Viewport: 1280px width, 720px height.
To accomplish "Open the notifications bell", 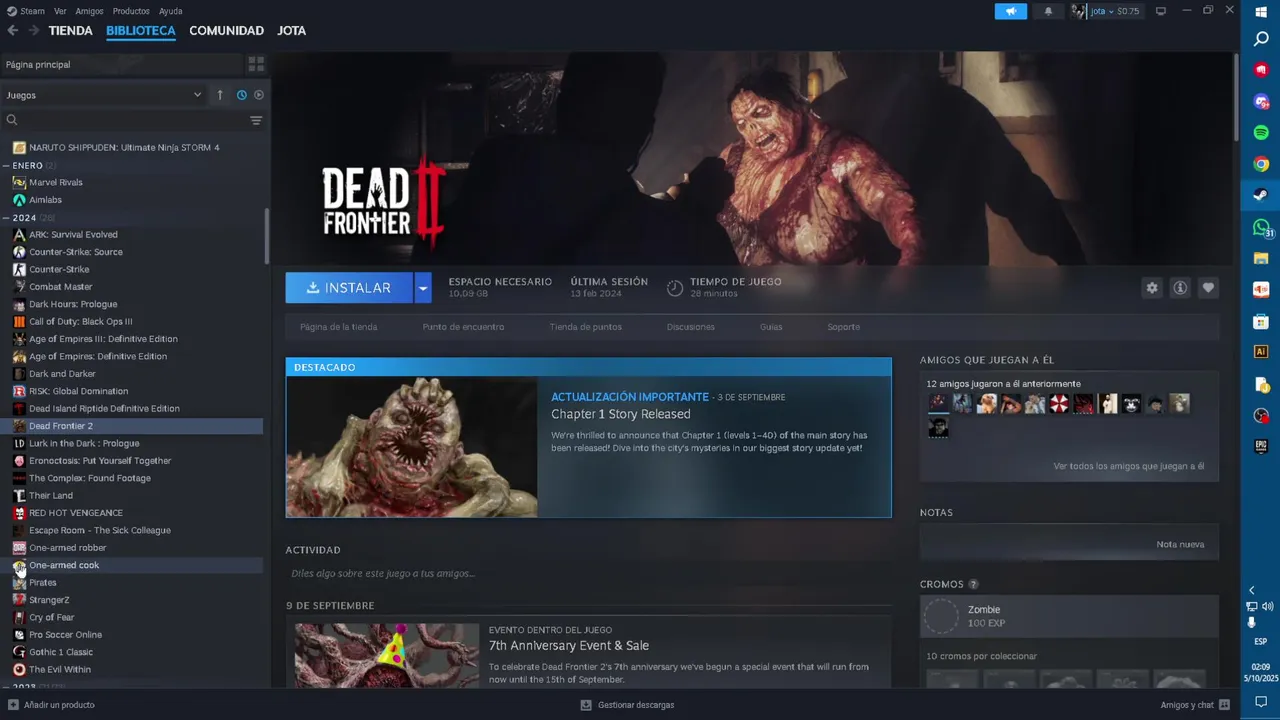I will tap(1048, 11).
